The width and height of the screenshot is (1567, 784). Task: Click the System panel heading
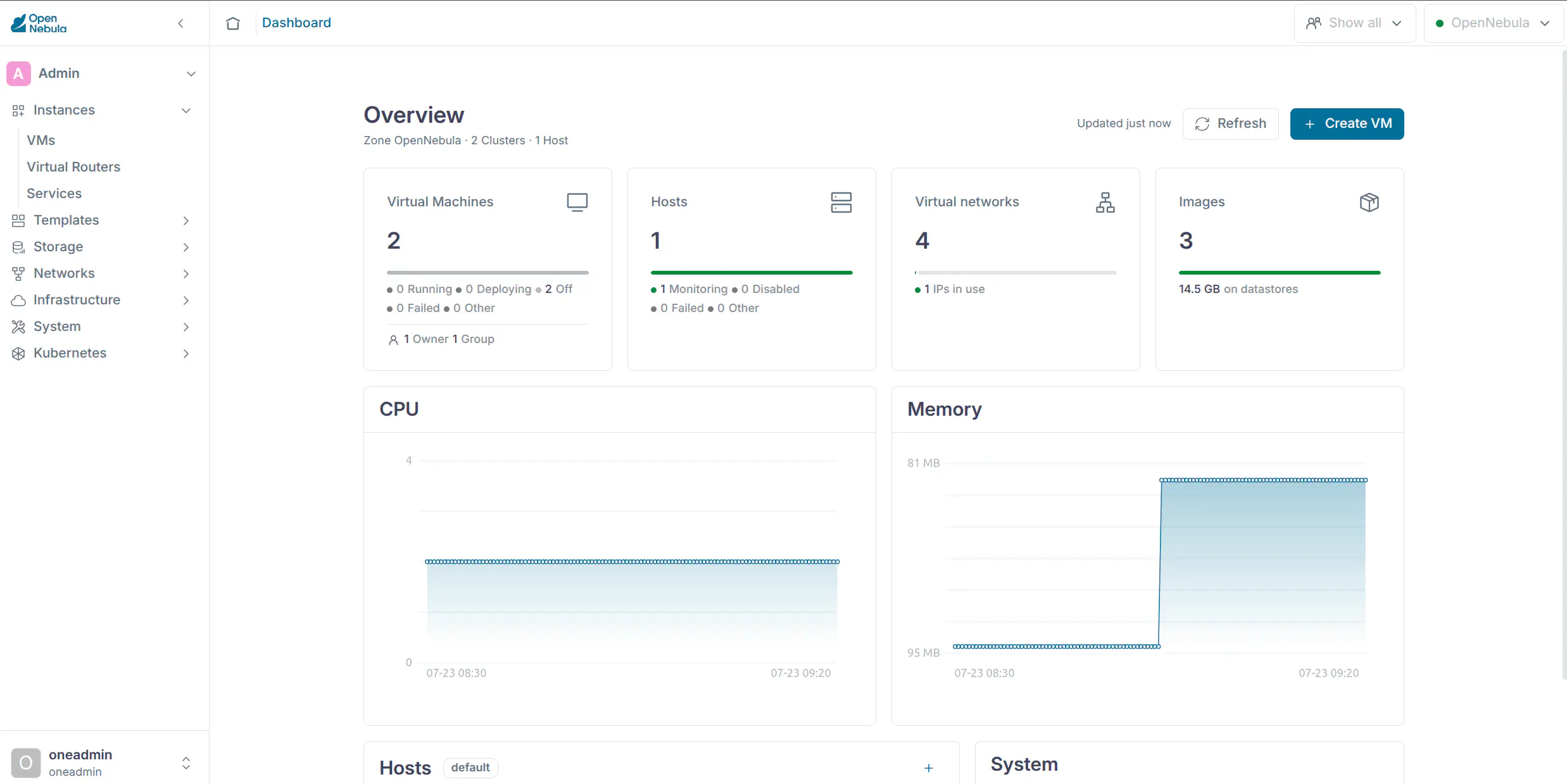(1024, 764)
